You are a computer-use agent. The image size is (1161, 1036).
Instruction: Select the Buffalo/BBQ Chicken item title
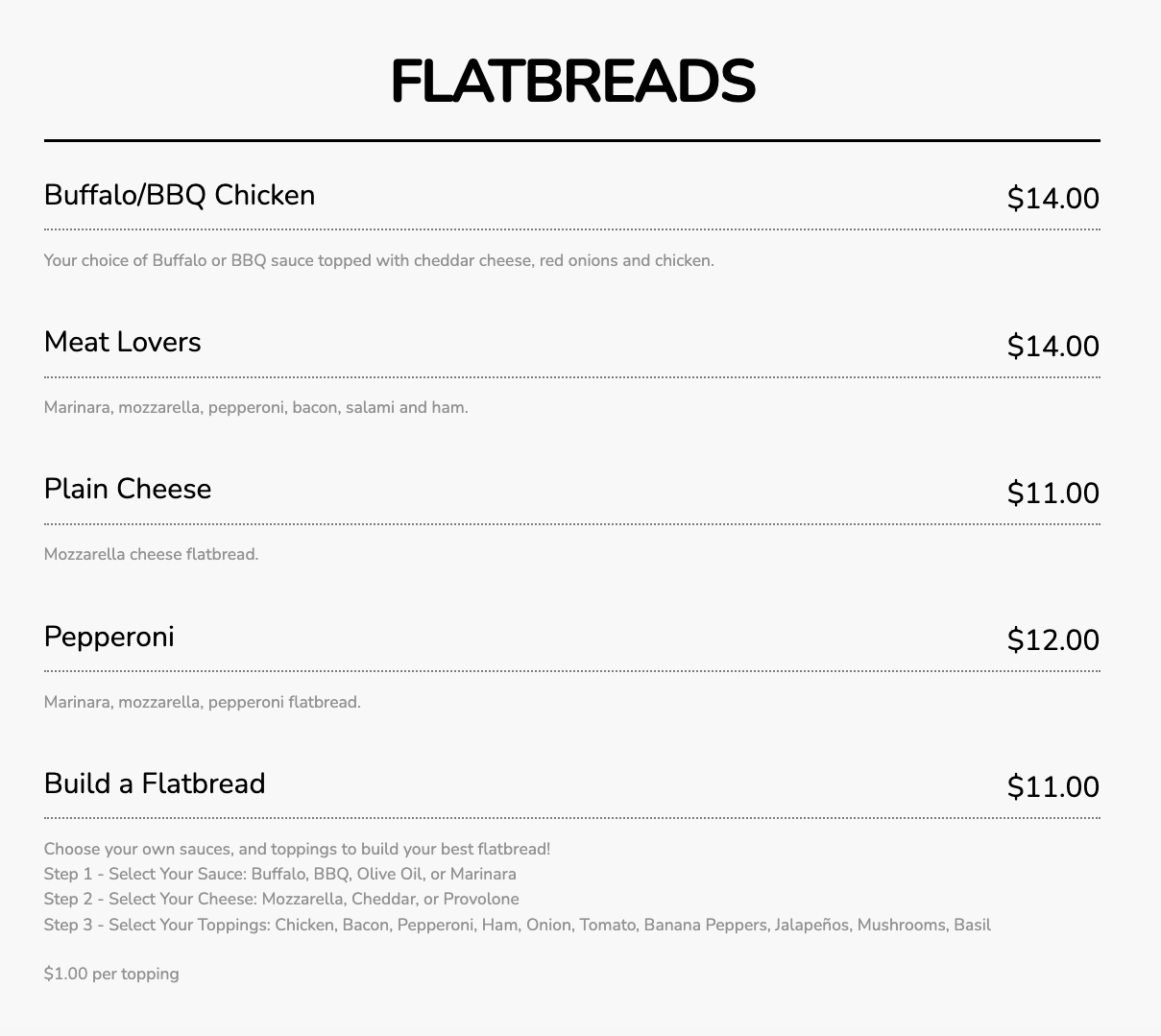[x=180, y=195]
